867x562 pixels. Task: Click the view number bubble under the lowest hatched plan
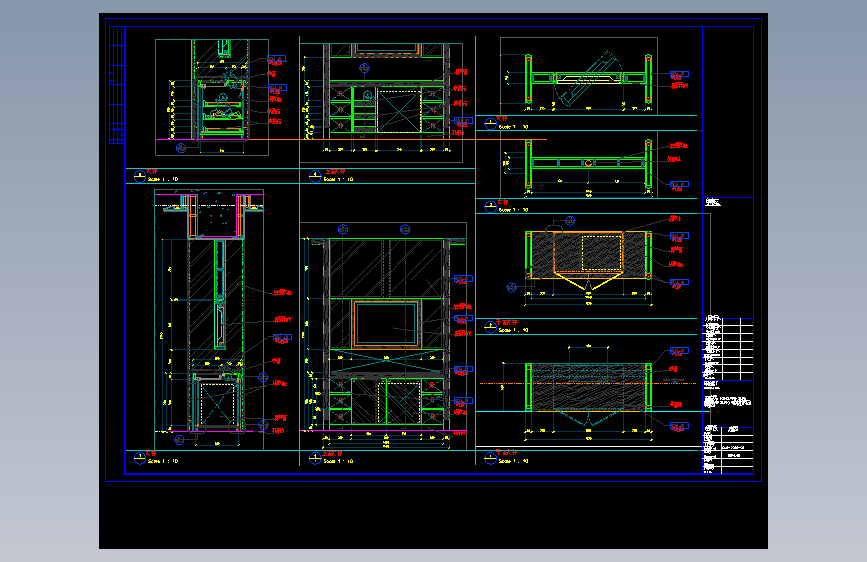point(490,458)
